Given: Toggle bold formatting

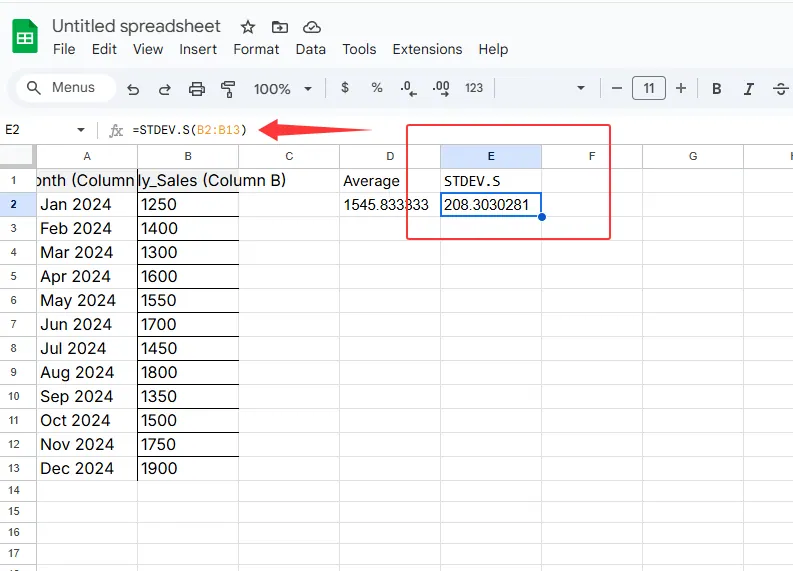Looking at the screenshot, I should pos(717,88).
